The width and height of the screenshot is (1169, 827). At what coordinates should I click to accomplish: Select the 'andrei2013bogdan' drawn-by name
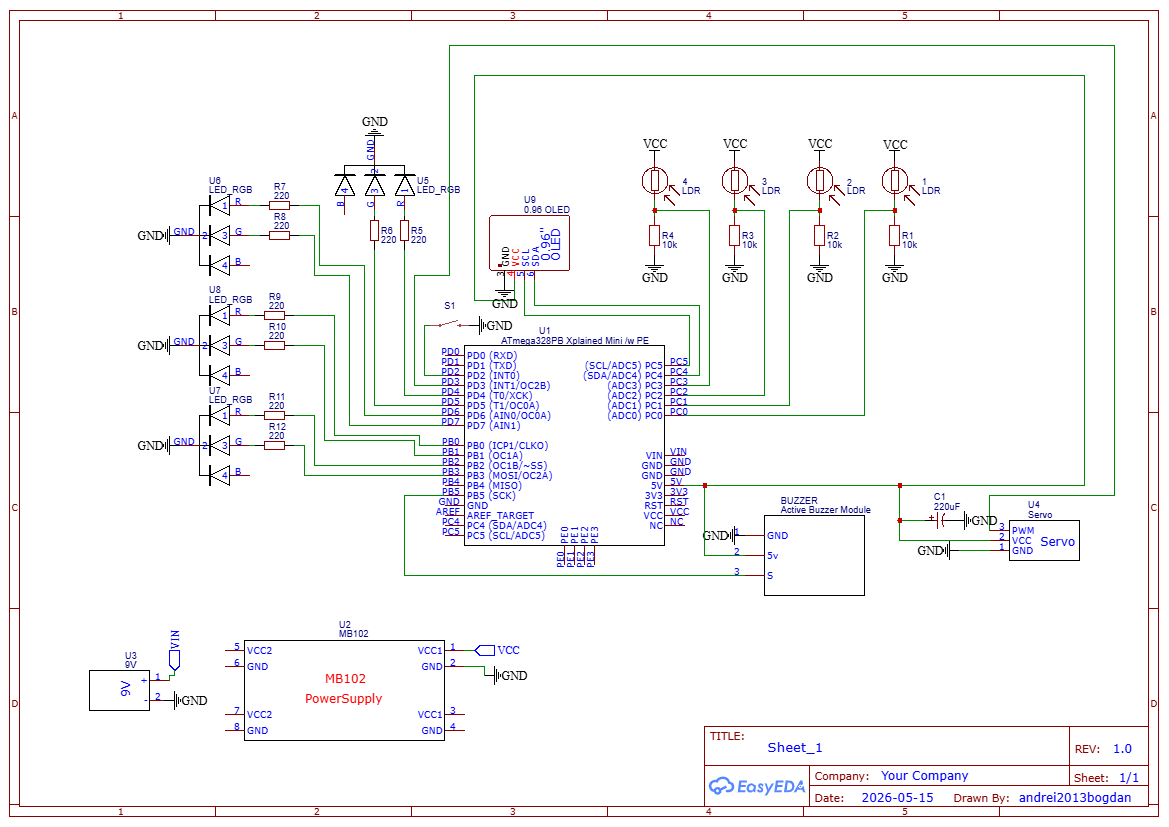(1074, 797)
